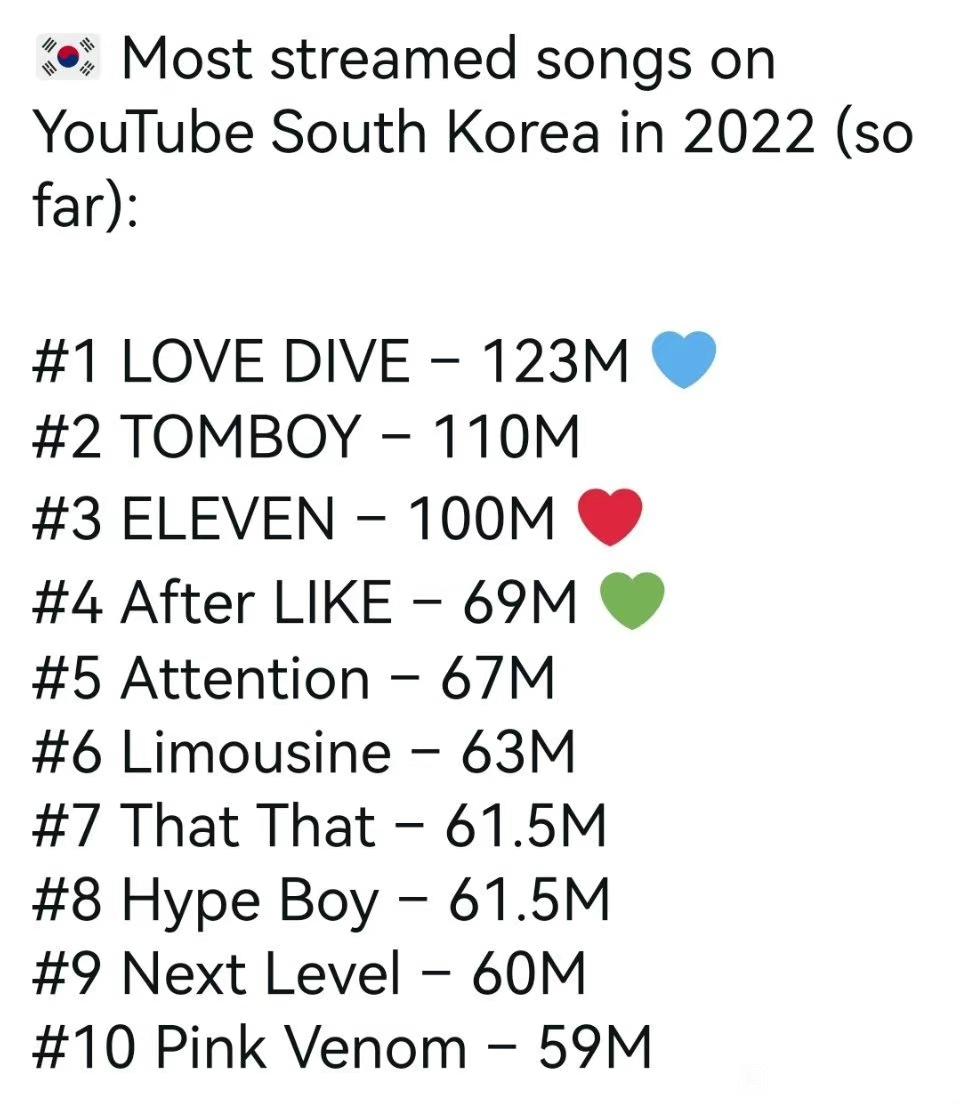Click the green heart after After LIKE
Viewport: 960px width, 1104px height.
[x=632, y=601]
